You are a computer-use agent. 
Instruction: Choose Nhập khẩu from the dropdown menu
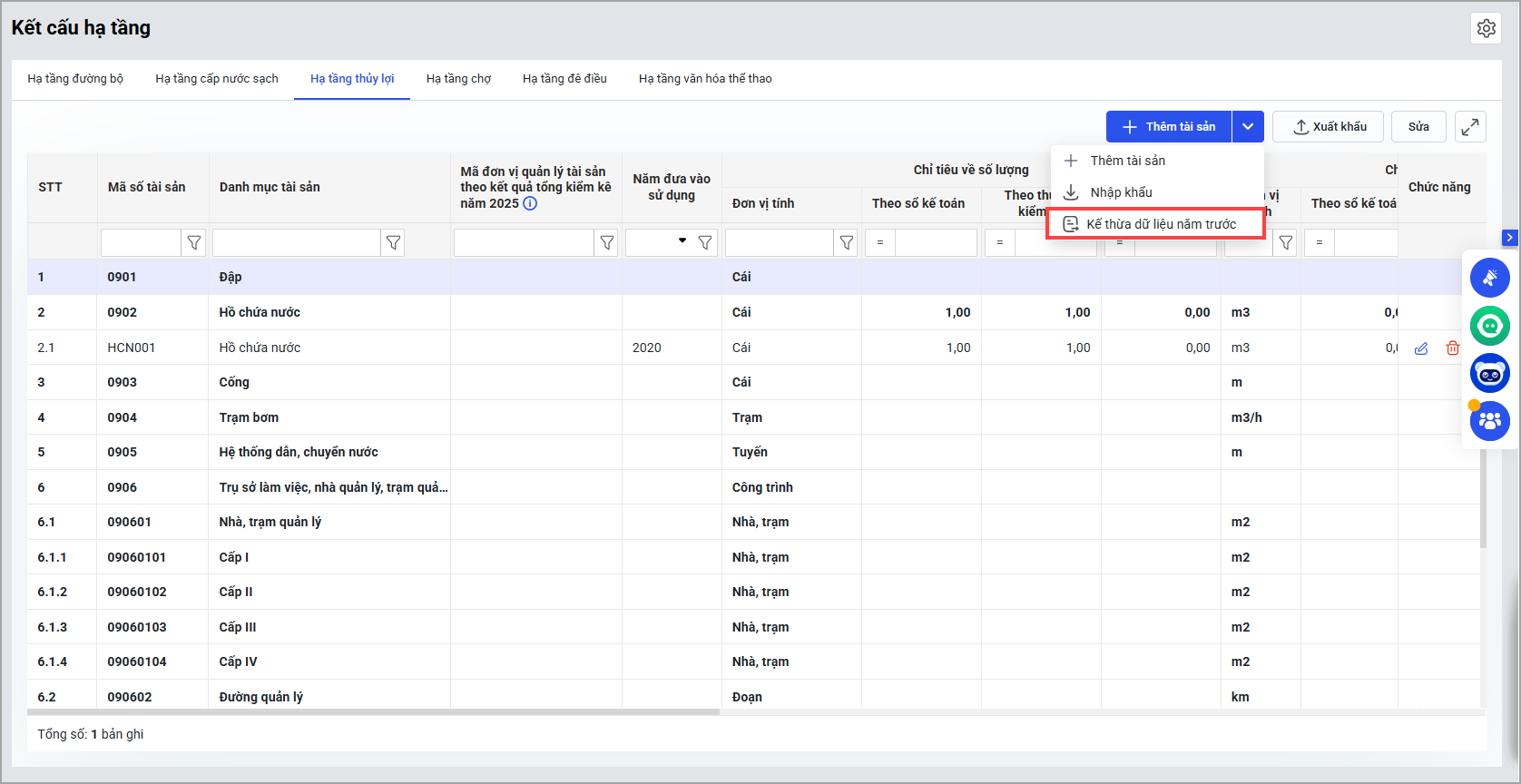[1121, 192]
